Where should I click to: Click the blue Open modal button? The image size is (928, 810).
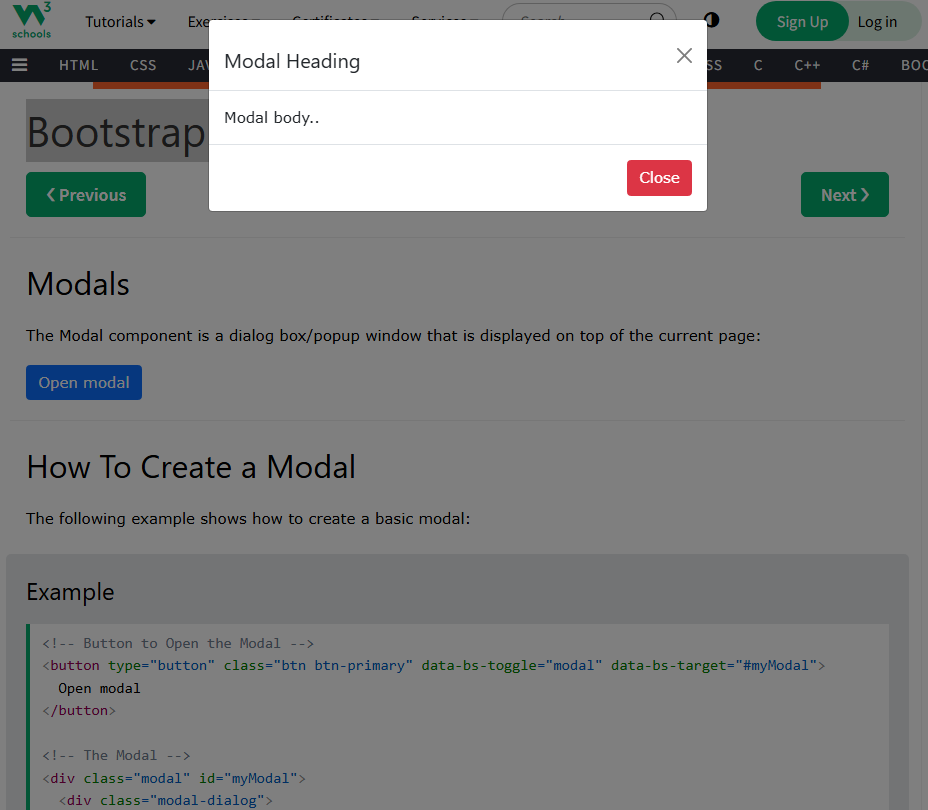click(84, 382)
